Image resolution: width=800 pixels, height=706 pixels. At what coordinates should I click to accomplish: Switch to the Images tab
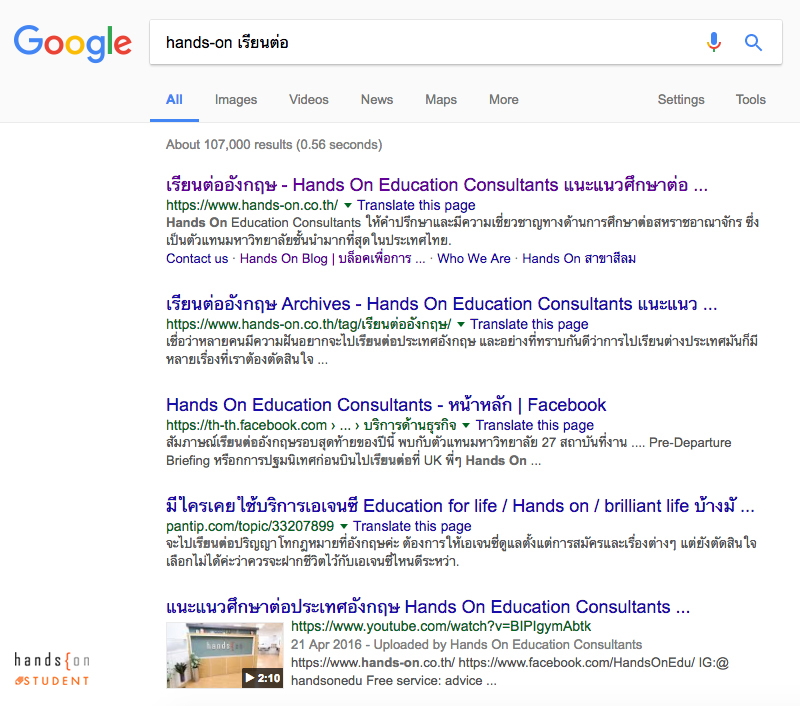(236, 99)
